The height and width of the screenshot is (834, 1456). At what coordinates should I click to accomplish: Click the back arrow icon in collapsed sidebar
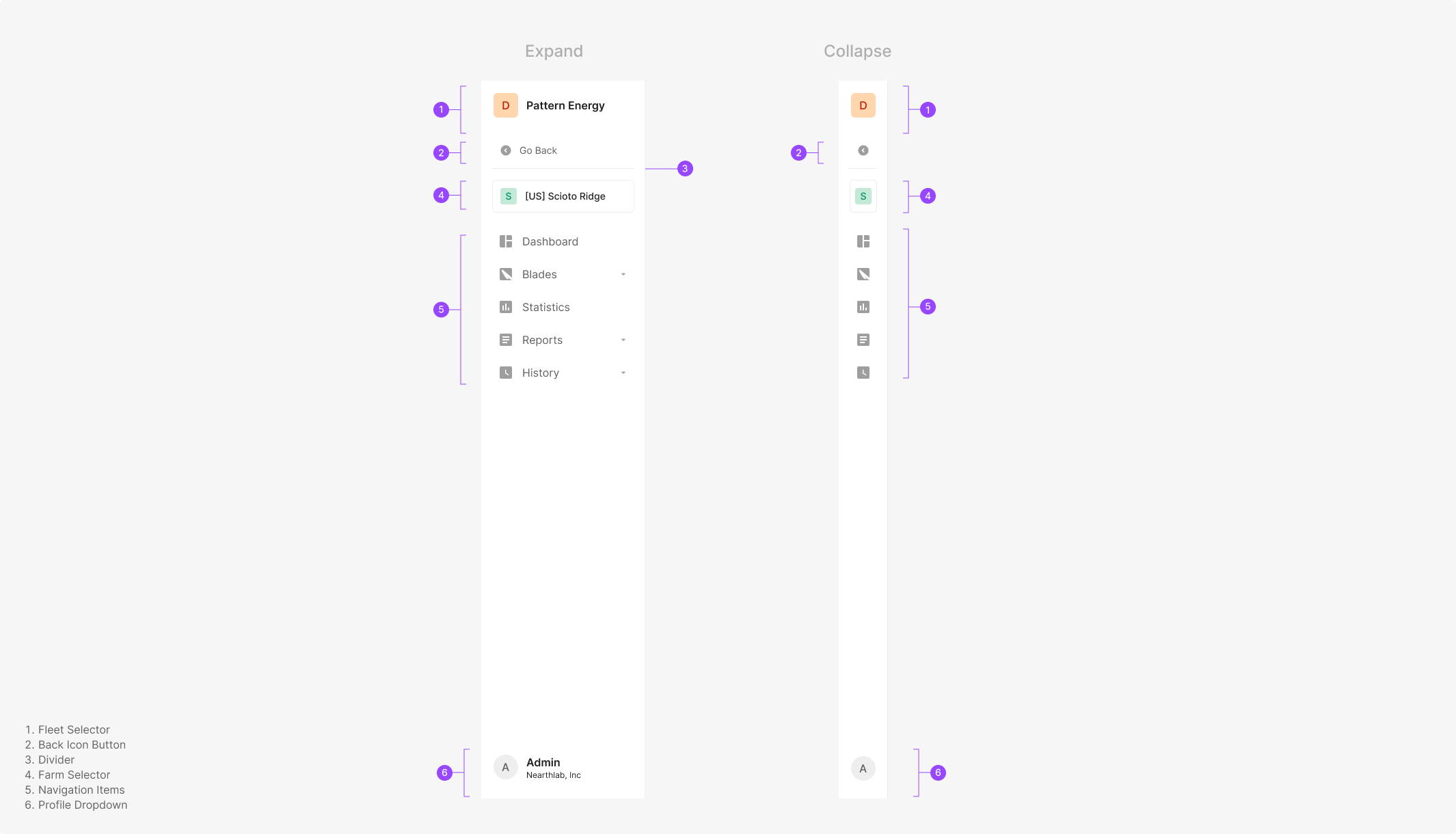pos(863,150)
